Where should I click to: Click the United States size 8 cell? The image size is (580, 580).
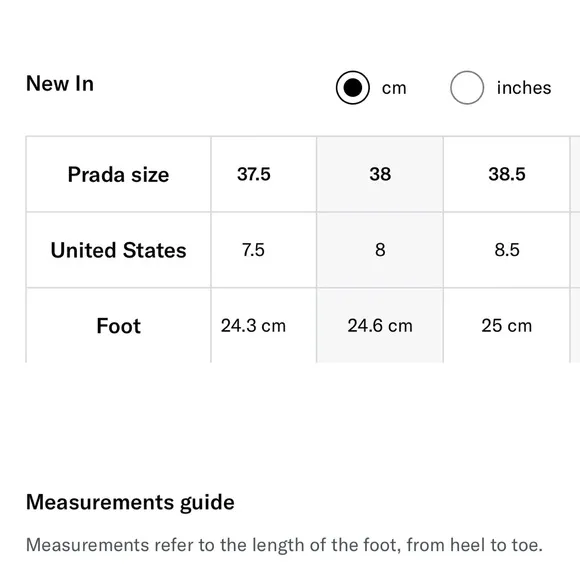[x=380, y=250]
